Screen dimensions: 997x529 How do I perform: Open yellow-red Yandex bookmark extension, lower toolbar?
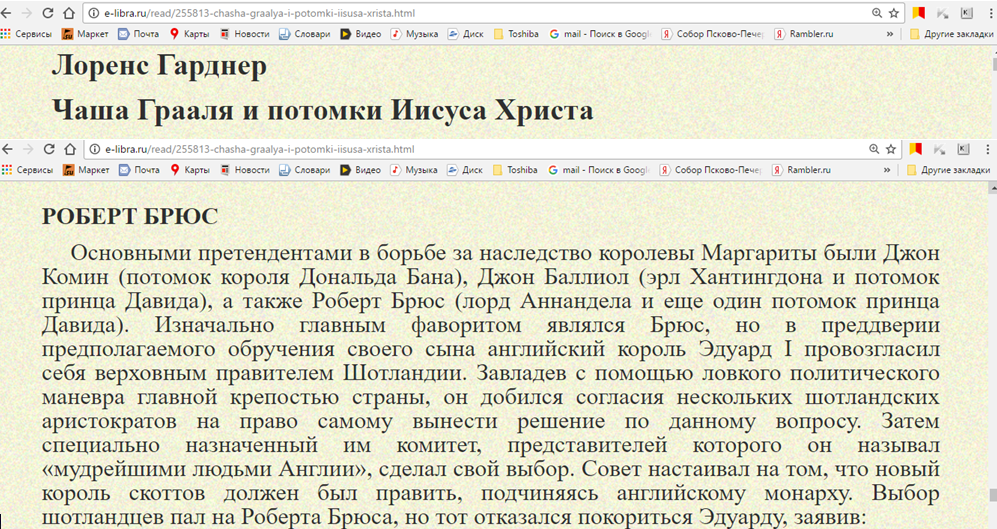click(x=916, y=149)
